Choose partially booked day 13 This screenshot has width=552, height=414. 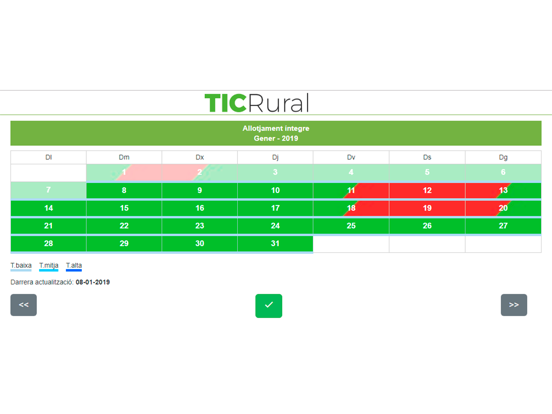point(503,190)
